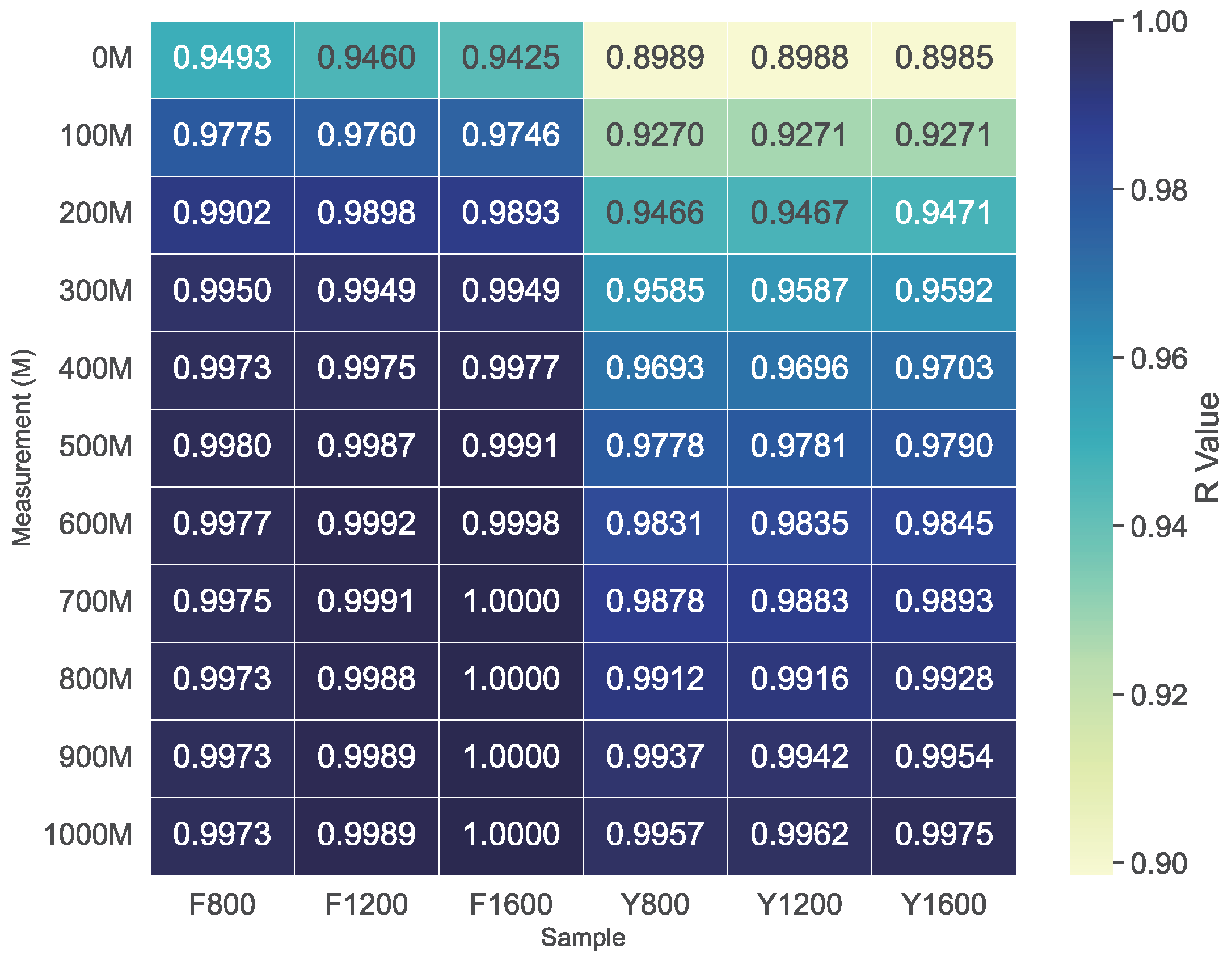Click the F1600 x-axis label
1232x961 pixels.
[x=510, y=904]
